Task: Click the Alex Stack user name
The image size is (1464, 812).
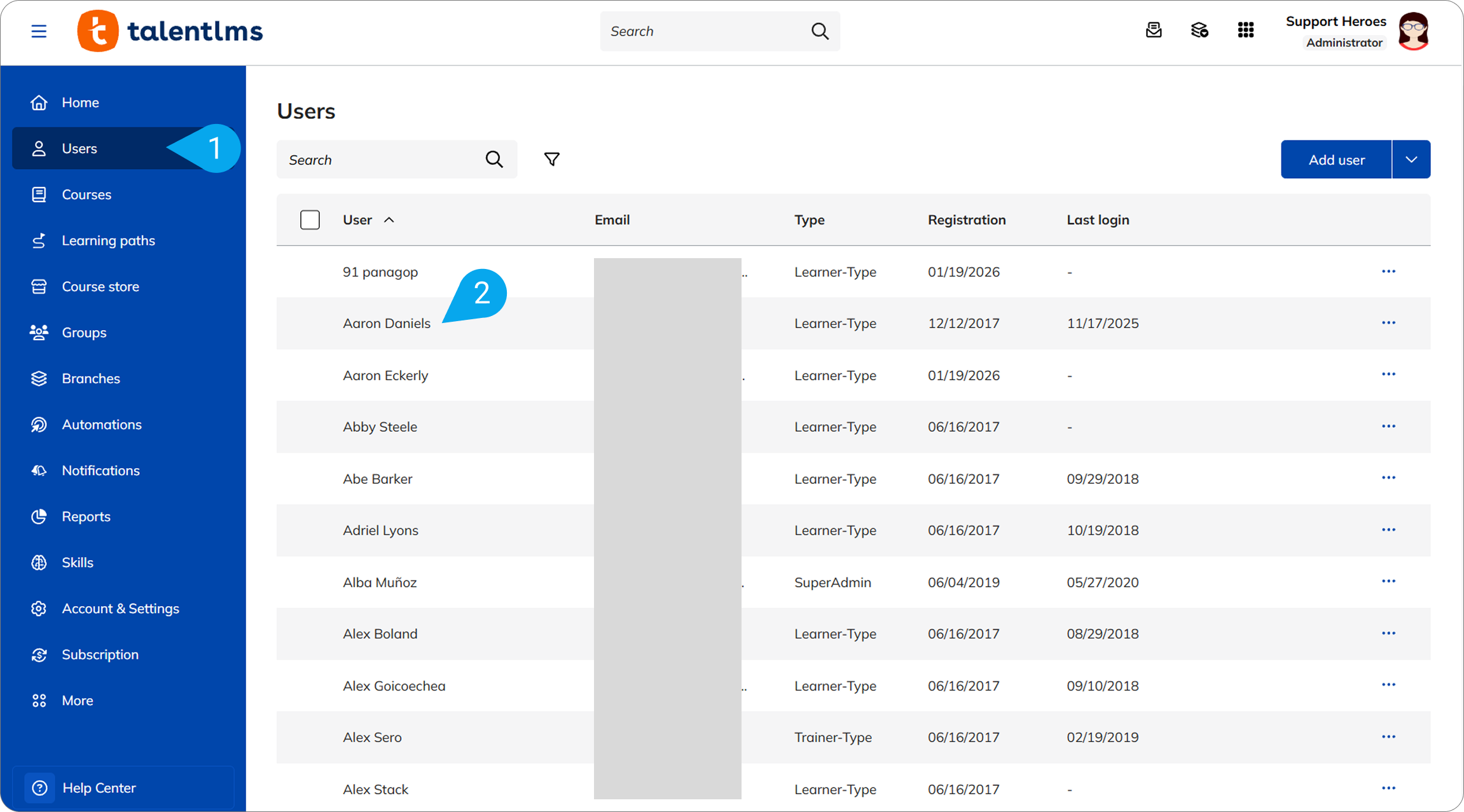Action: [x=376, y=790]
